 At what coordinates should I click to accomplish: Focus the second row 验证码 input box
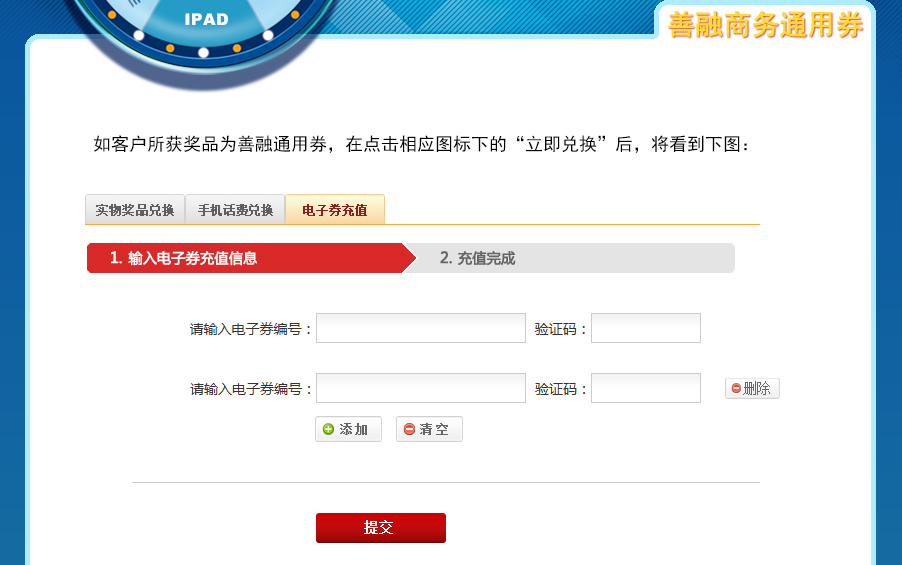pos(645,388)
